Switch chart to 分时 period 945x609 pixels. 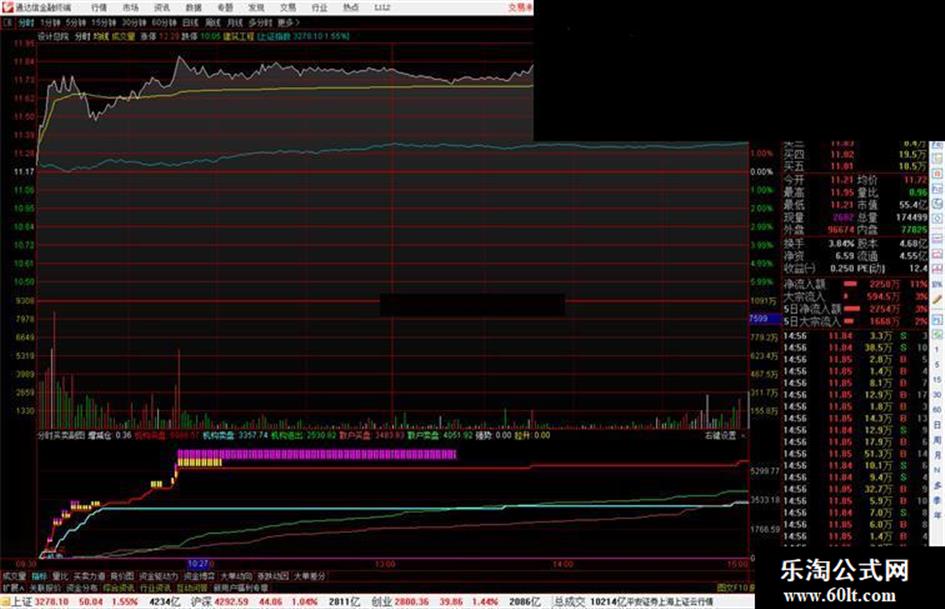(x=26, y=23)
